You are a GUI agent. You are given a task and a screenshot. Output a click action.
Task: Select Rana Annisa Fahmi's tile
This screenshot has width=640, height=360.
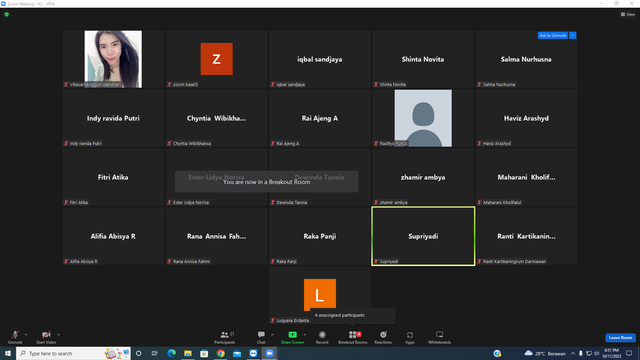tap(216, 236)
